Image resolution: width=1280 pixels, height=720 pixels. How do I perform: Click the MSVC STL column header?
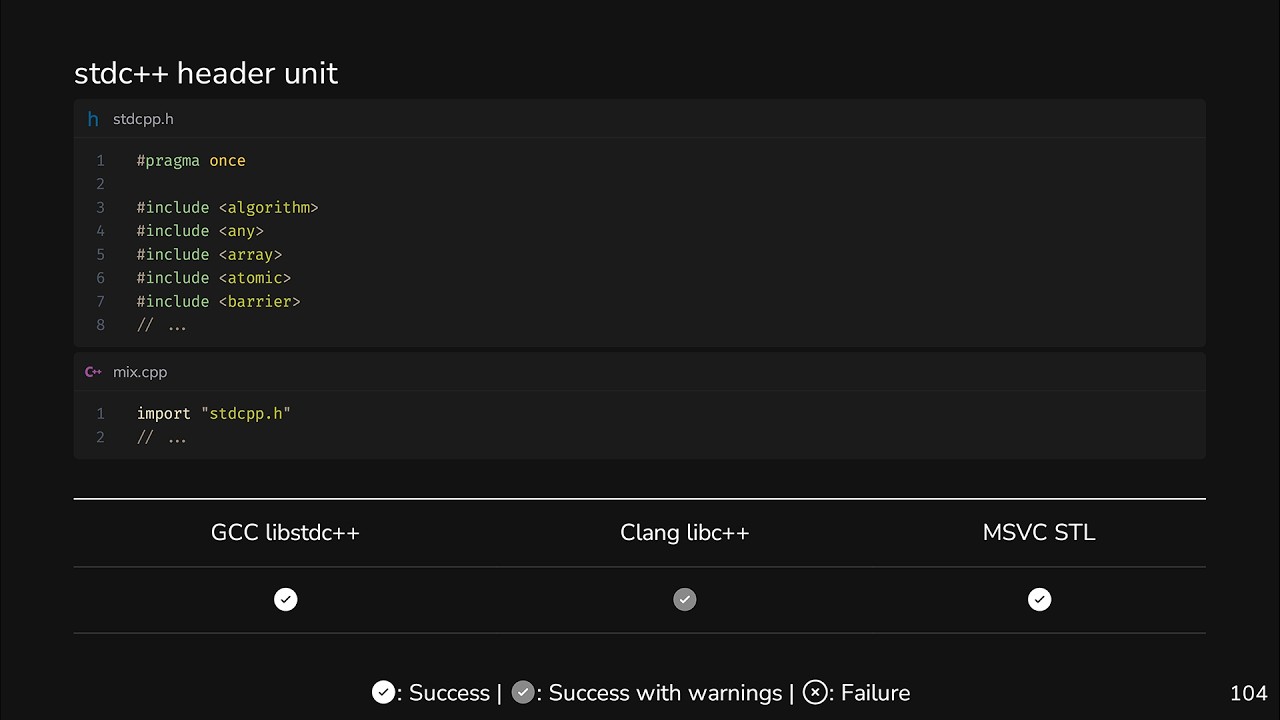click(1039, 532)
